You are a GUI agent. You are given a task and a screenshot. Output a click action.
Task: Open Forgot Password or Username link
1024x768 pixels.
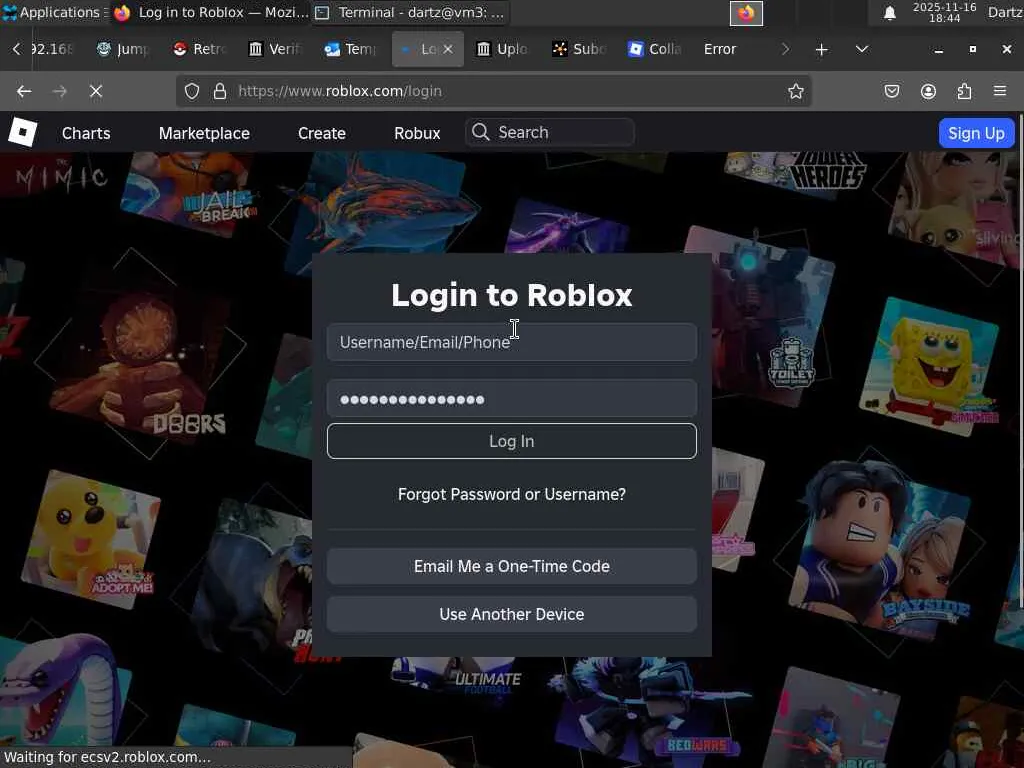(x=512, y=494)
